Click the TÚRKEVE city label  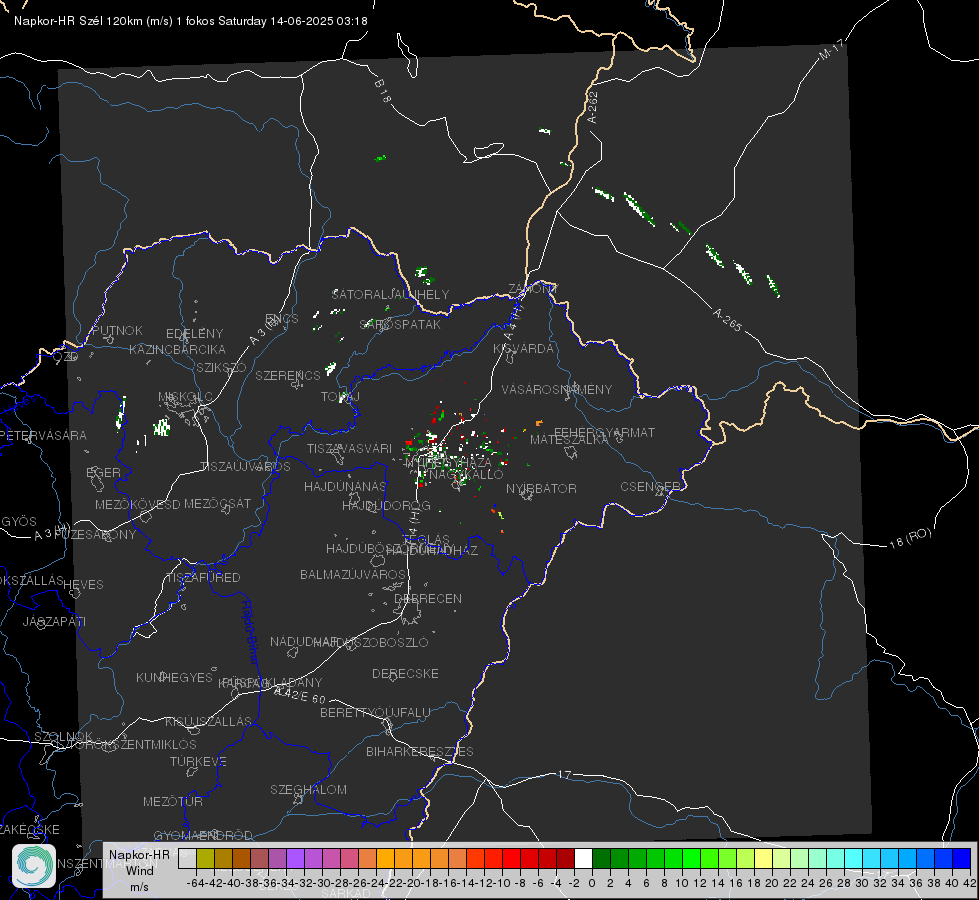click(199, 761)
